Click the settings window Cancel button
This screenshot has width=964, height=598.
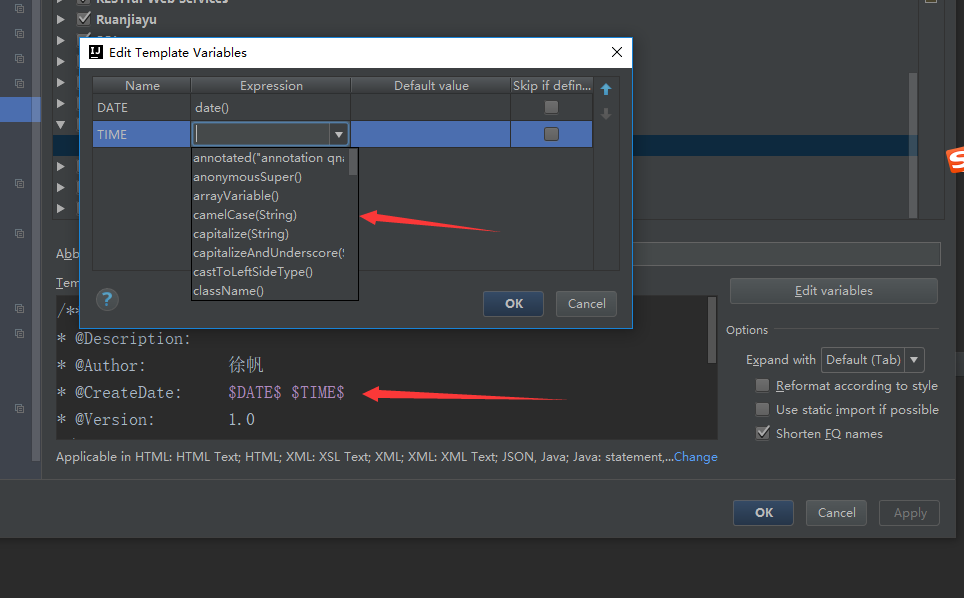(836, 513)
